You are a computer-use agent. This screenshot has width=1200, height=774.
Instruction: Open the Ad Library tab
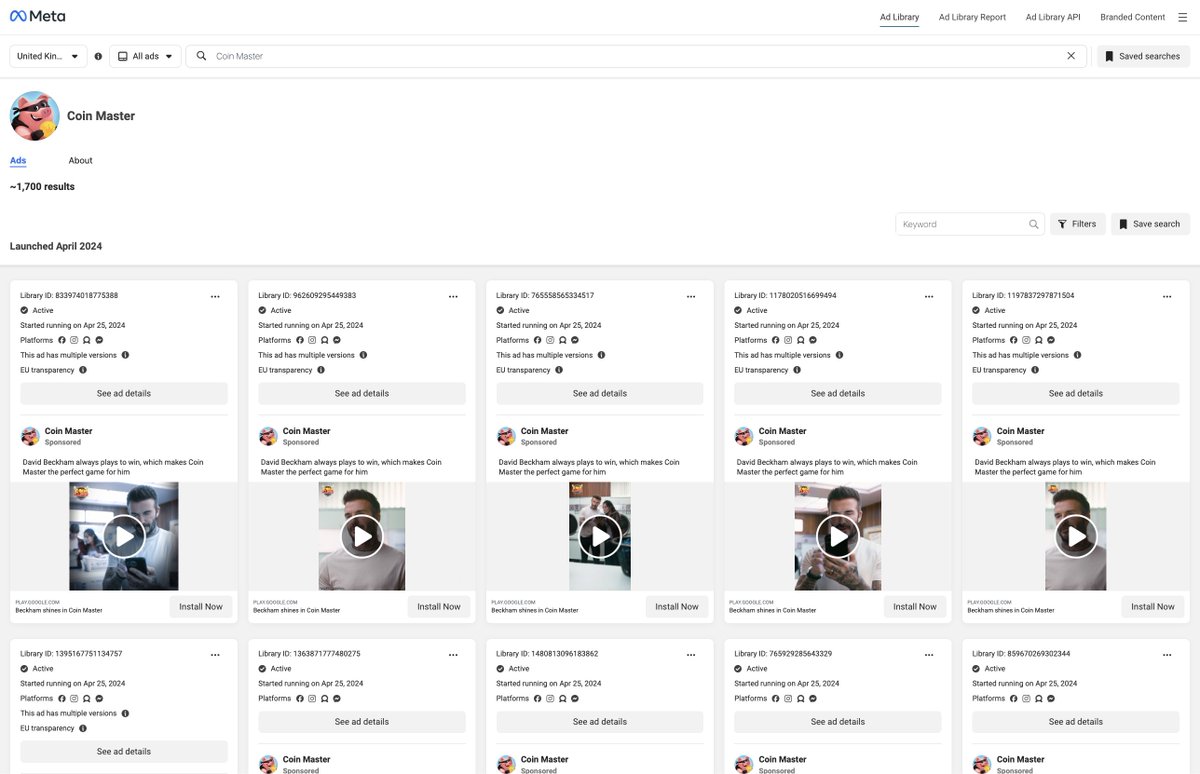[x=899, y=17]
